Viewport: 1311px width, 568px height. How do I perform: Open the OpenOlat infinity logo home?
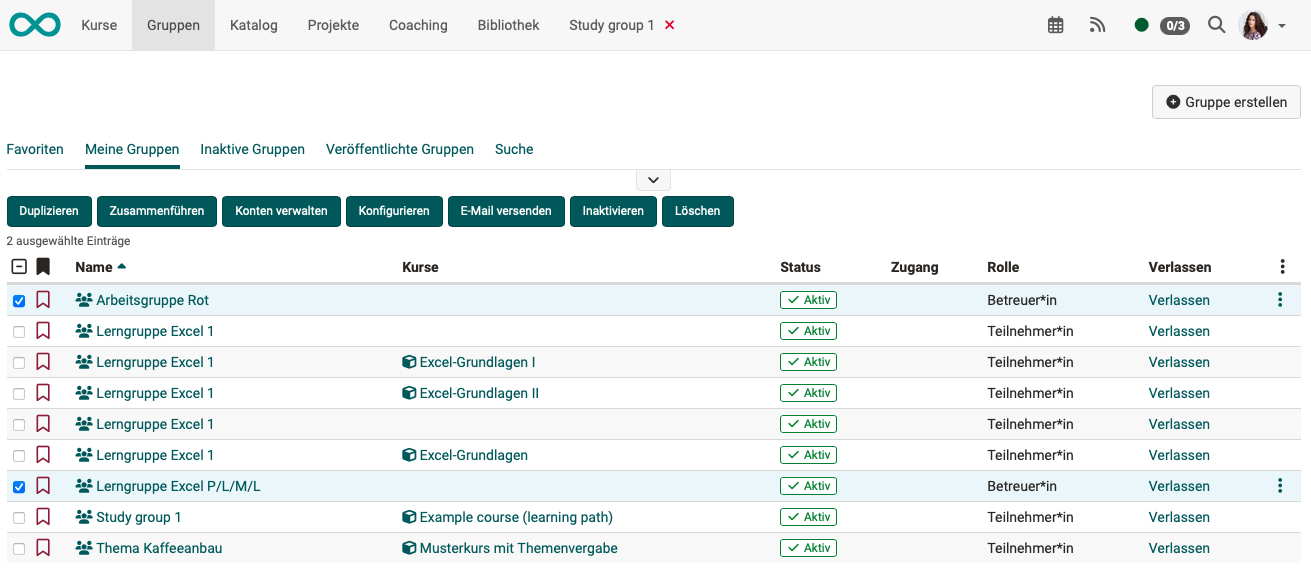coord(35,25)
